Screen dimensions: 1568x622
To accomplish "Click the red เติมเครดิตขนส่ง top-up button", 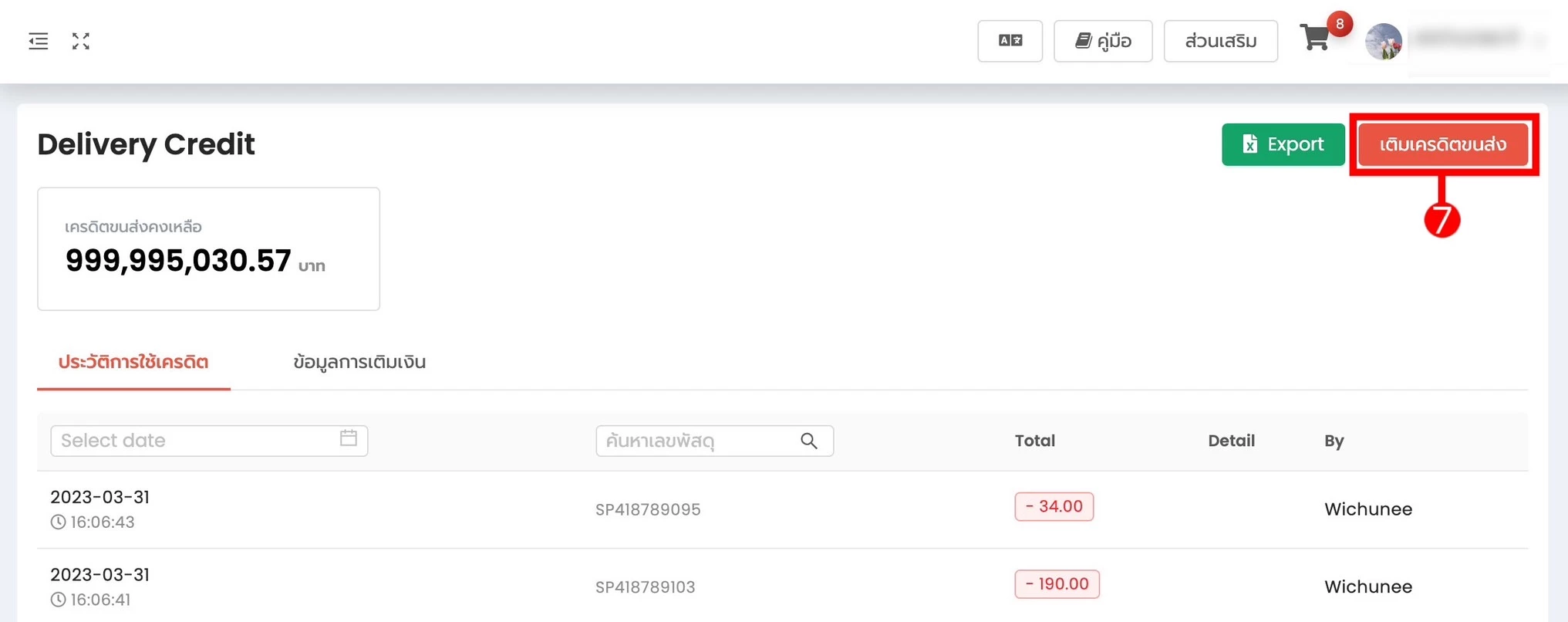I will (1442, 144).
